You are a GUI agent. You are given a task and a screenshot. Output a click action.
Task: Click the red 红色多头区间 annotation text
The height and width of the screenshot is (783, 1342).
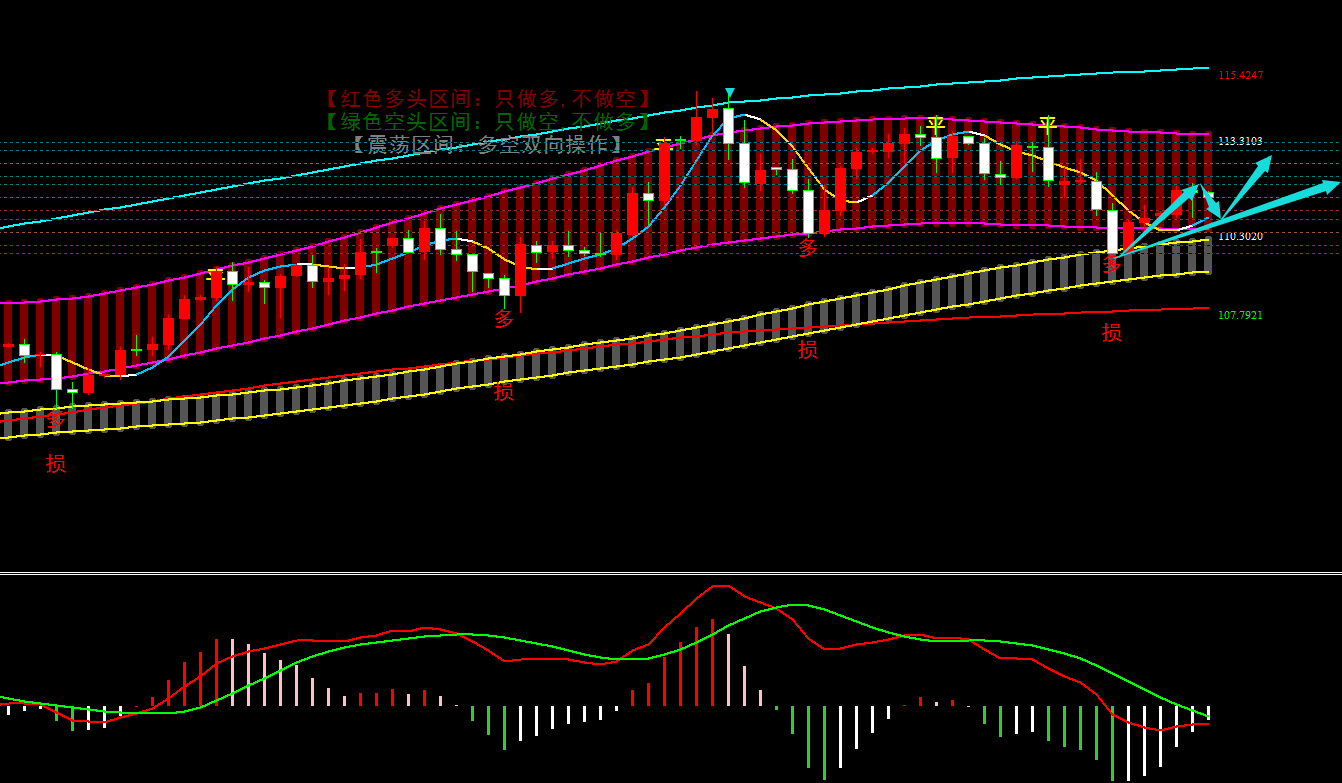[x=488, y=99]
